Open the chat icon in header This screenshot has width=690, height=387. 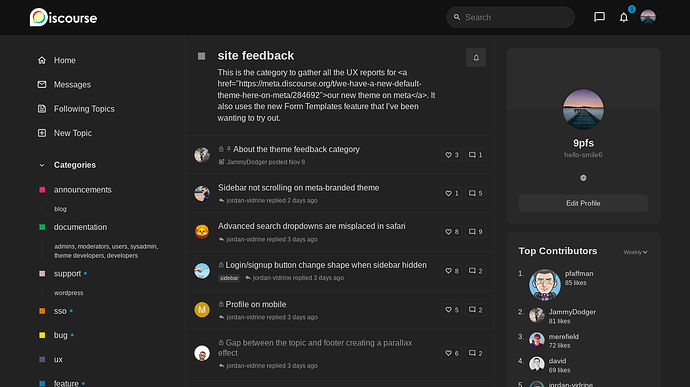pos(599,17)
